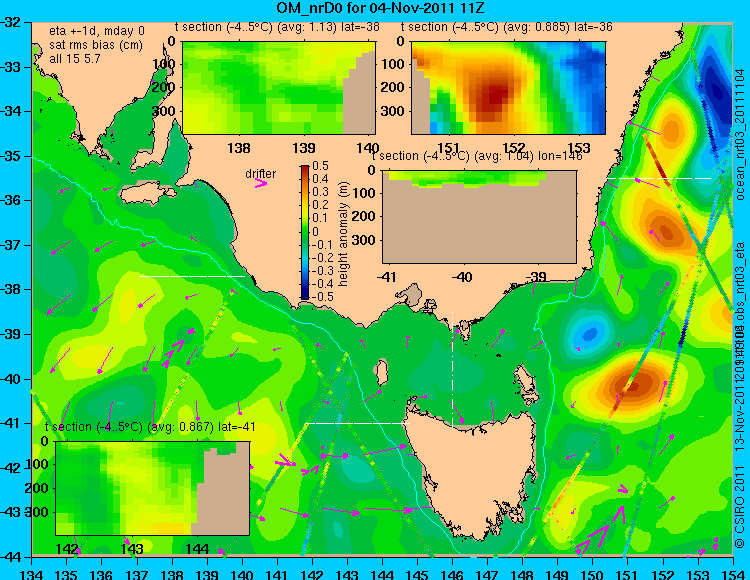This screenshot has width=750, height=580.
Task: Click the 138 tick in lat=-38 inset
Action: click(x=239, y=148)
